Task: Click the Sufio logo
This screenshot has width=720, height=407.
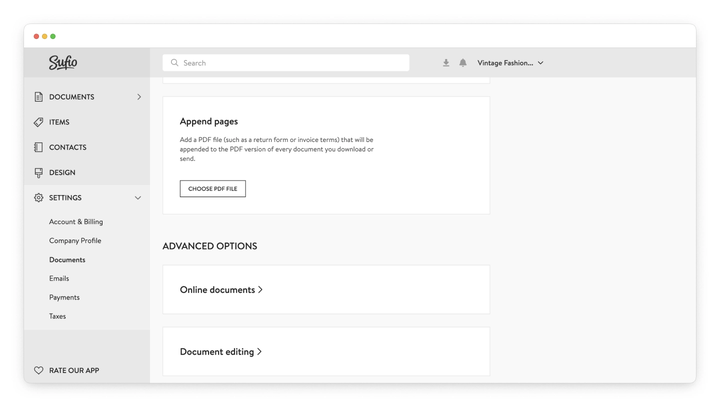Action: click(x=63, y=62)
